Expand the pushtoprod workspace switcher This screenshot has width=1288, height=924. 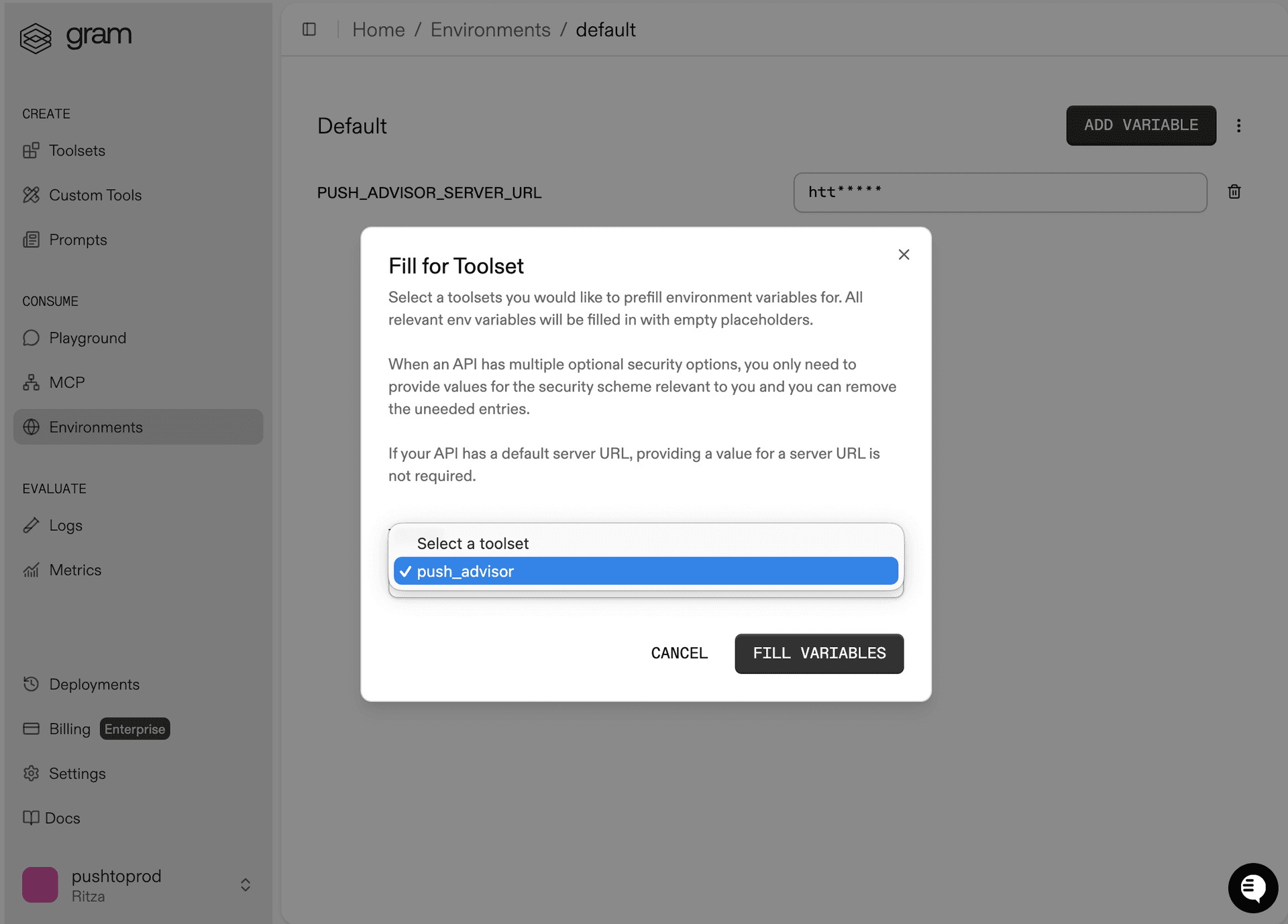pyautogui.click(x=246, y=885)
